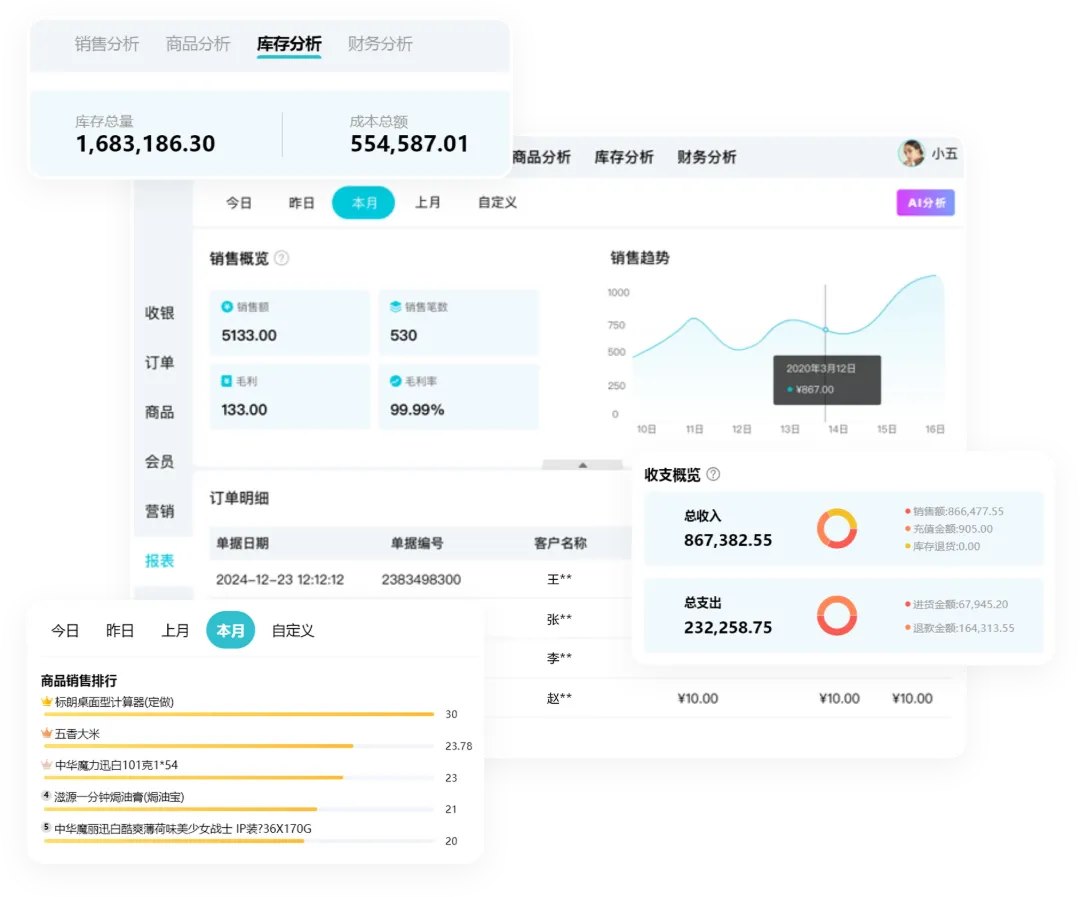Open 订单 in the sidebar

[x=159, y=362]
